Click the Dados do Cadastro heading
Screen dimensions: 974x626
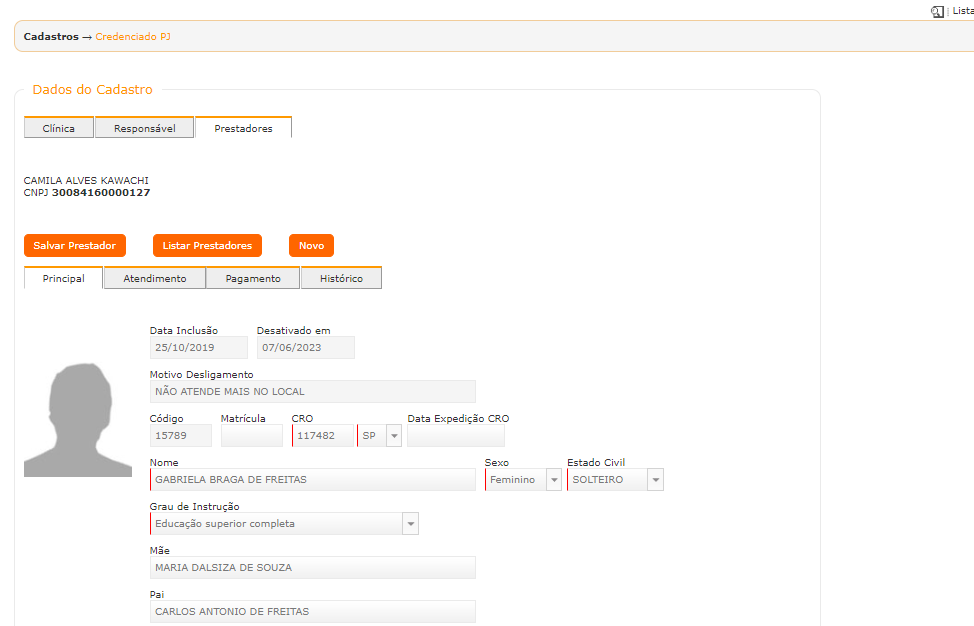[93, 89]
